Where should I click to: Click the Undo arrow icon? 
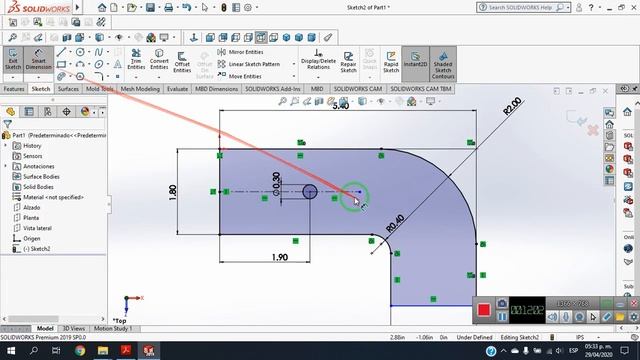pos(187,7)
